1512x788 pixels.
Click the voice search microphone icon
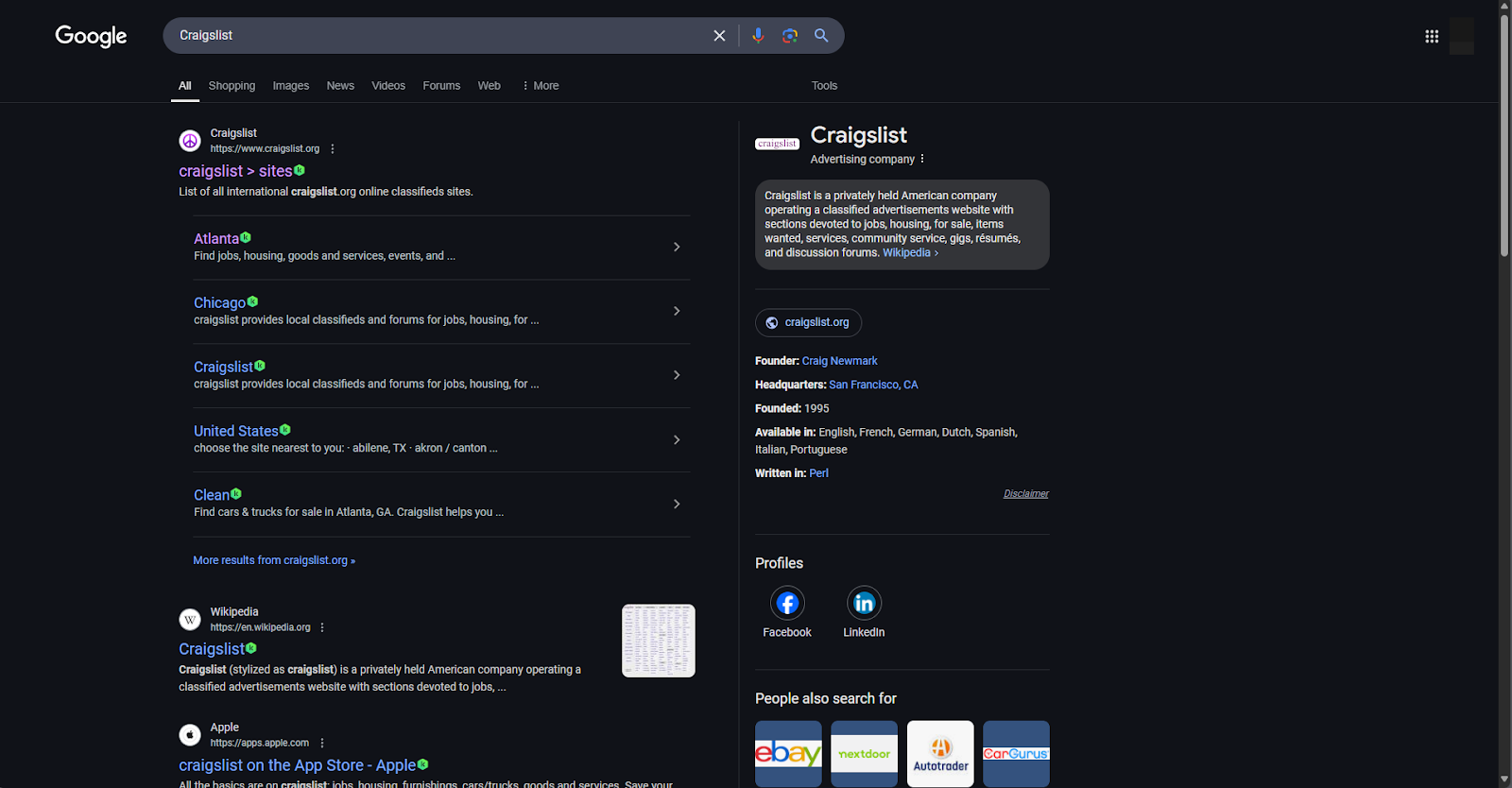pos(758,36)
